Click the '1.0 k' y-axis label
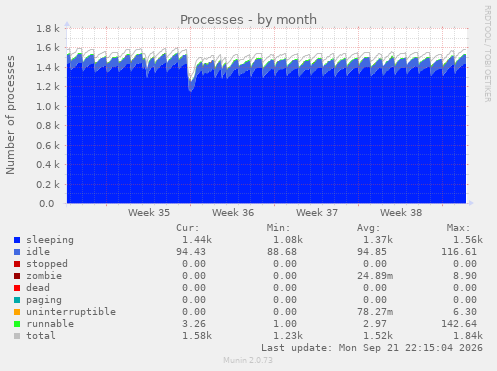497x371 pixels. pyautogui.click(x=48, y=107)
